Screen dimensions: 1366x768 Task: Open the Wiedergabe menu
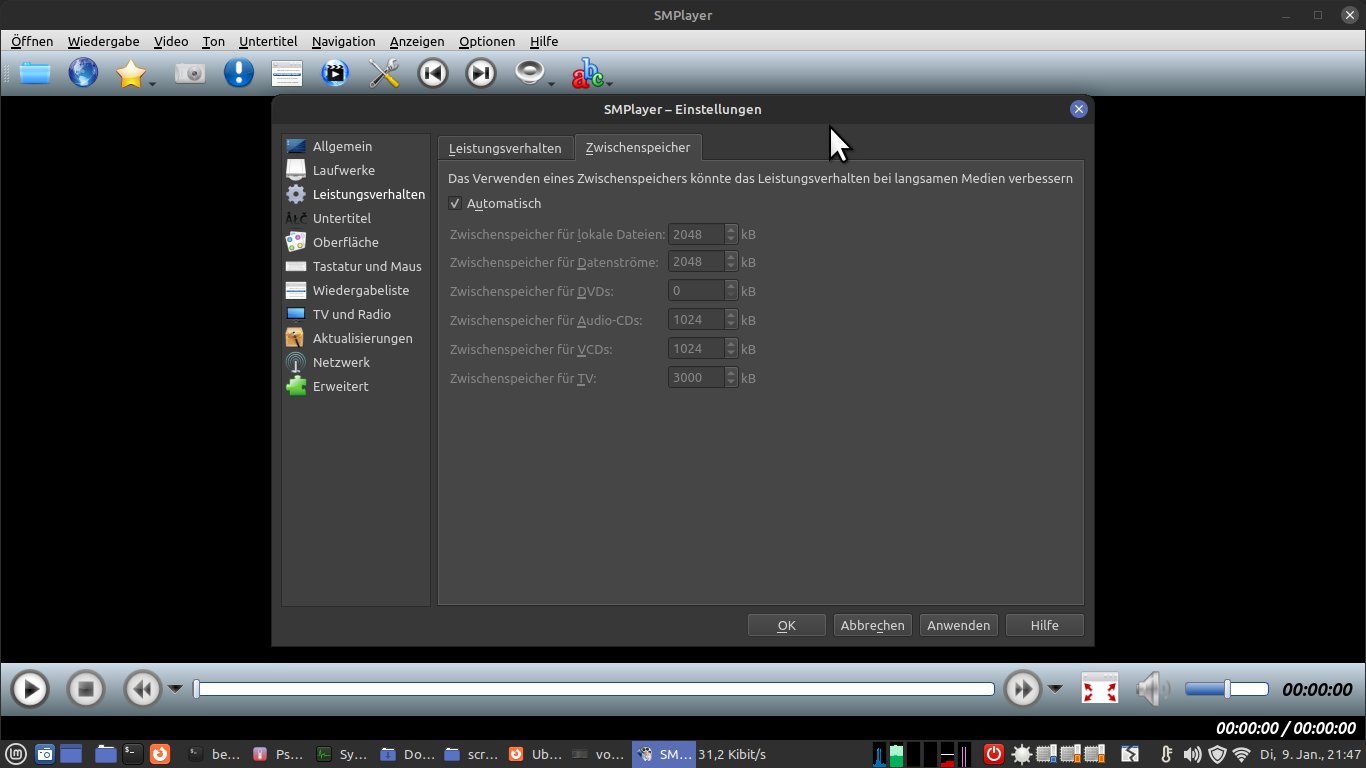pos(103,41)
